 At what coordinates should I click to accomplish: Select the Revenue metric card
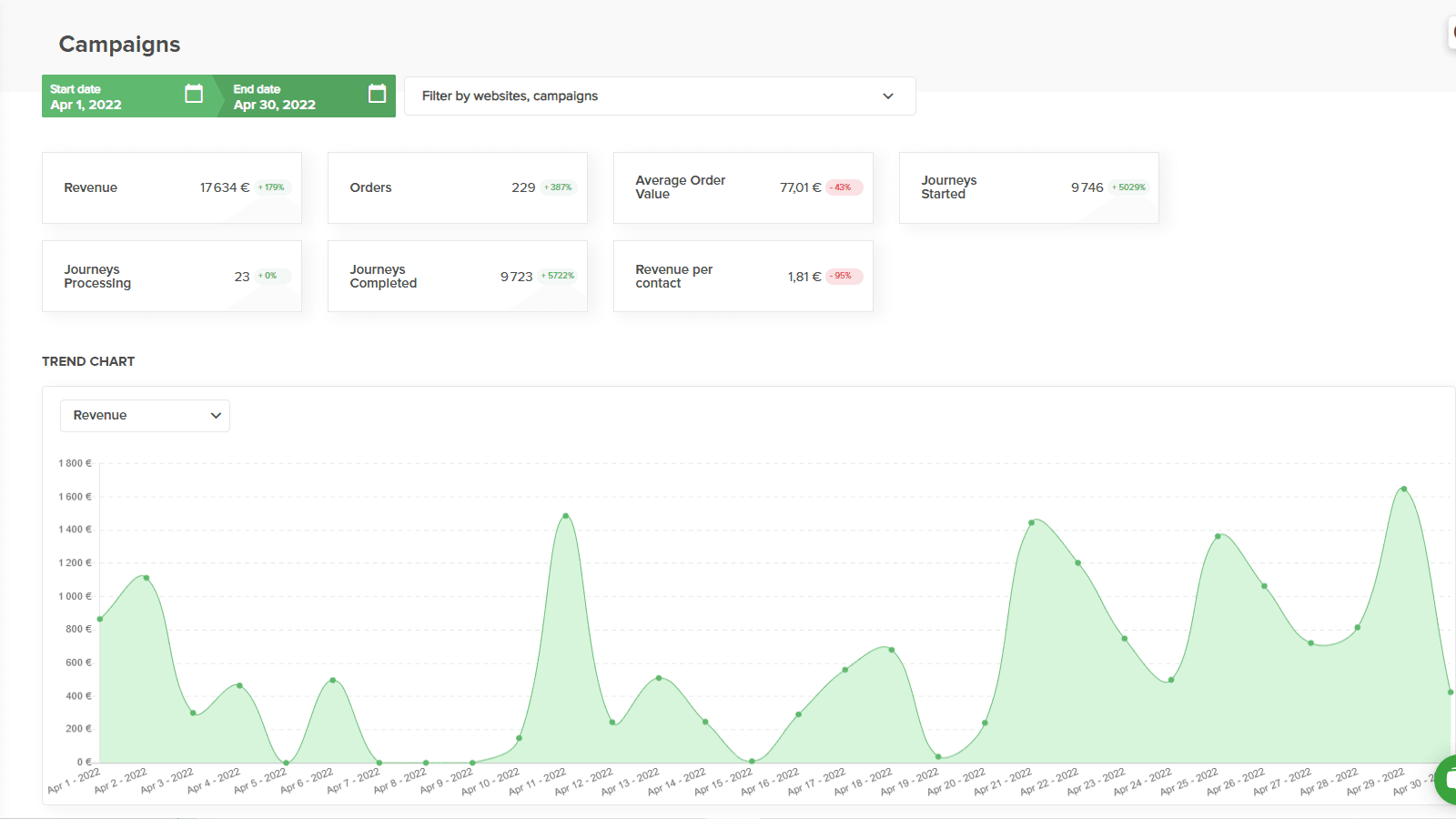pyautogui.click(x=171, y=187)
